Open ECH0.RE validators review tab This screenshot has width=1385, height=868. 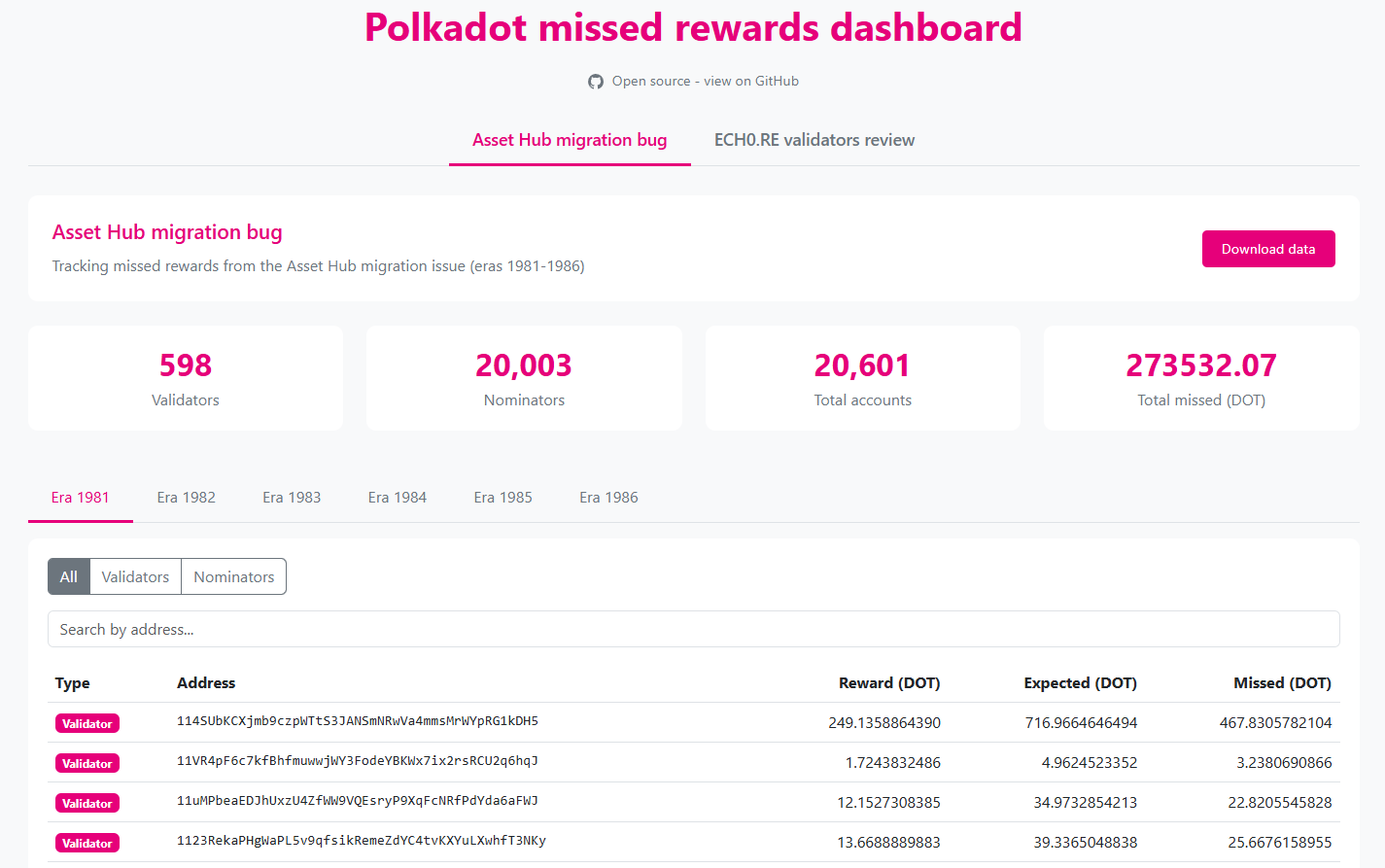814,140
